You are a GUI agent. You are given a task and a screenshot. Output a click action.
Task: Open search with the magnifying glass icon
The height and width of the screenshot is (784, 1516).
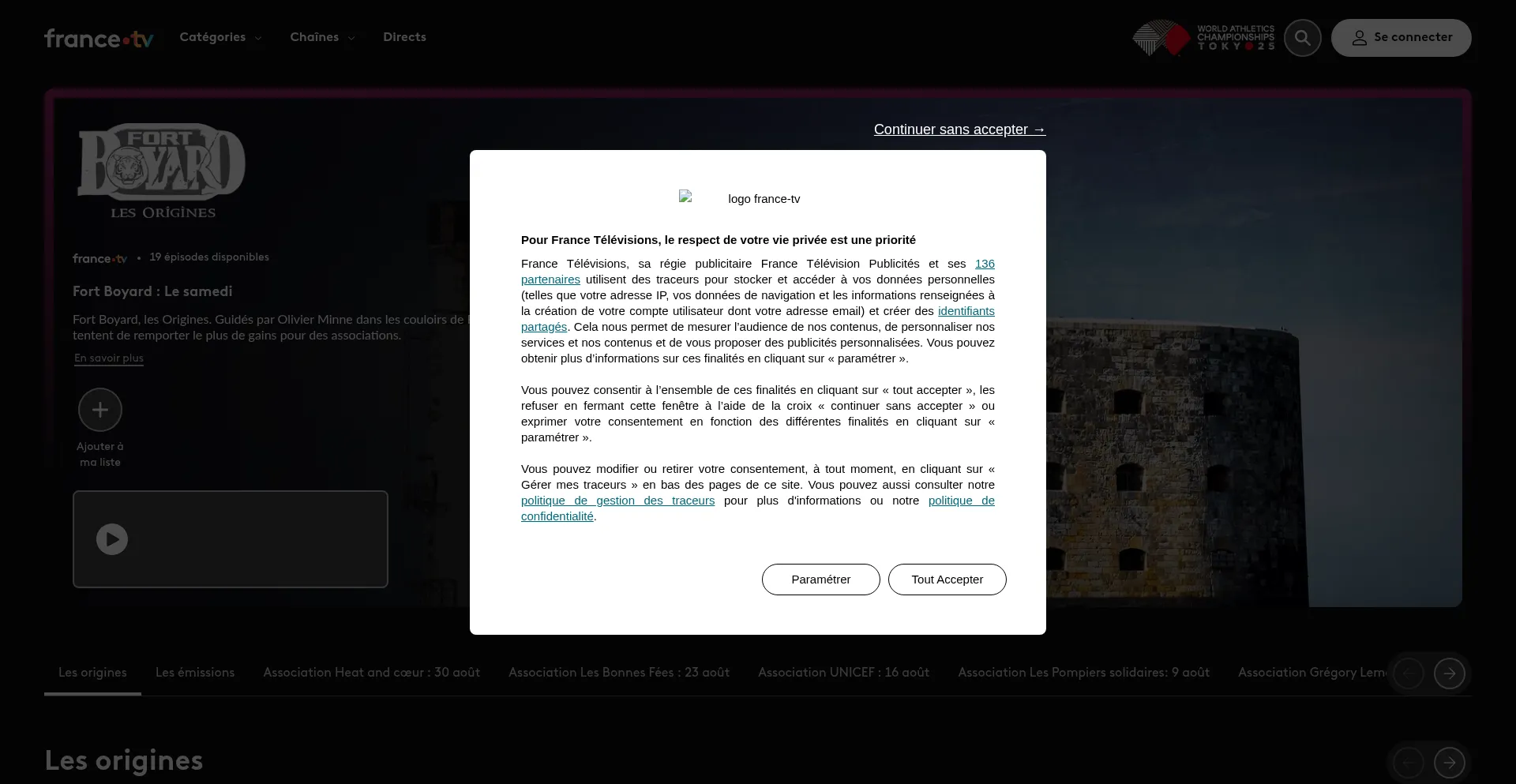click(1302, 38)
